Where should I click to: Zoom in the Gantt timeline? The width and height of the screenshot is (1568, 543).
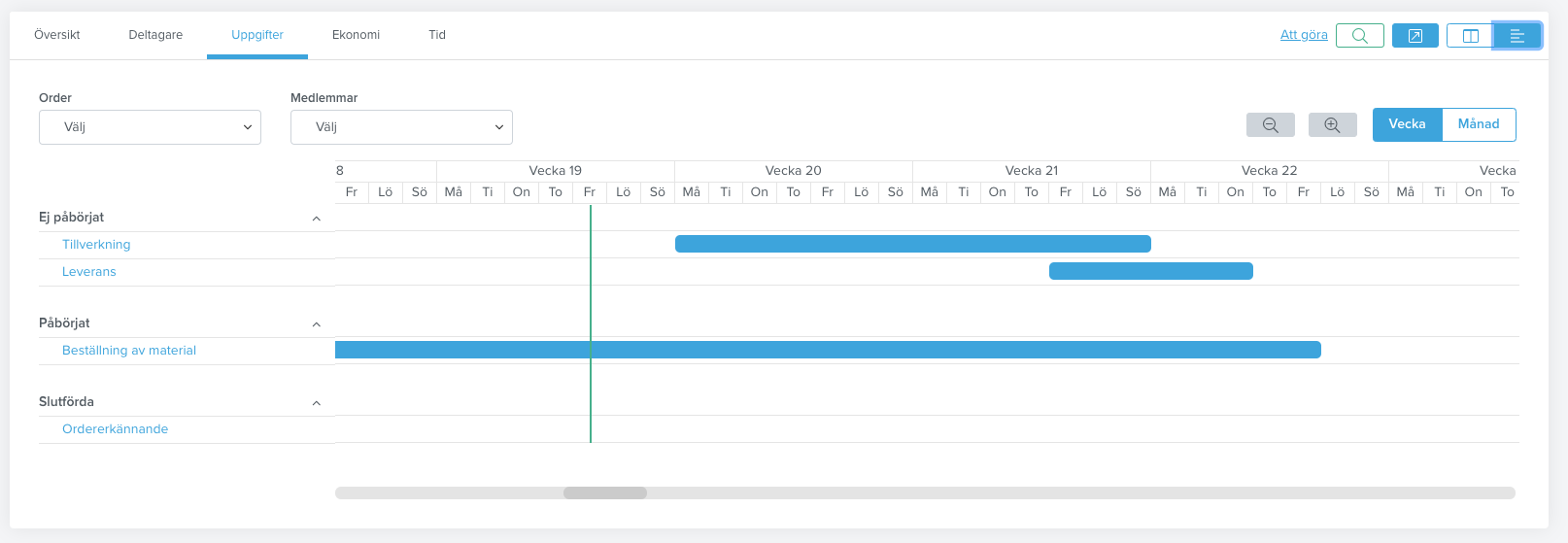click(x=1332, y=125)
